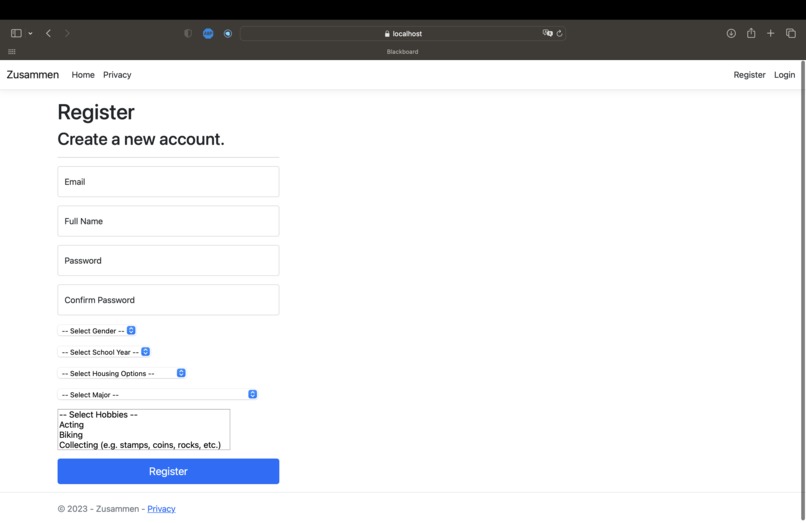
Task: Click the translate icon in address bar
Action: coord(547,33)
